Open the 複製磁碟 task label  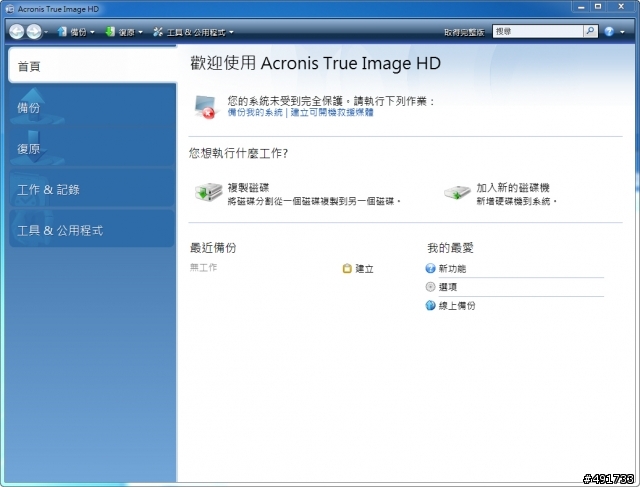click(x=248, y=188)
